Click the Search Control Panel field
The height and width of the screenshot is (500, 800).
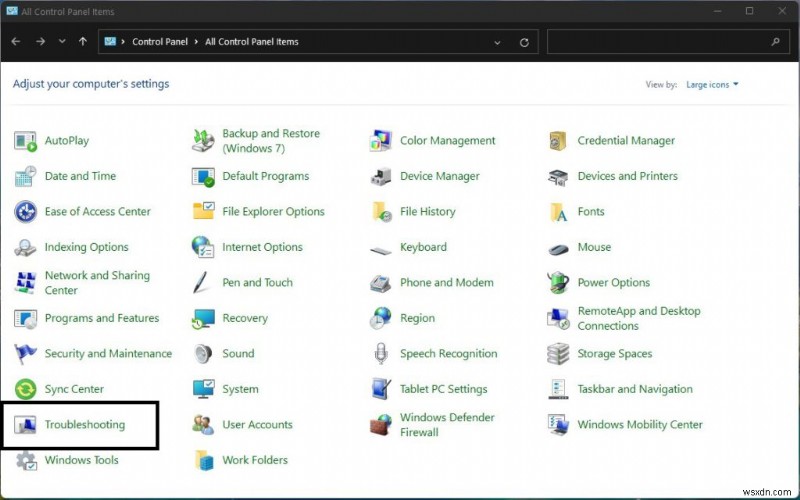667,42
